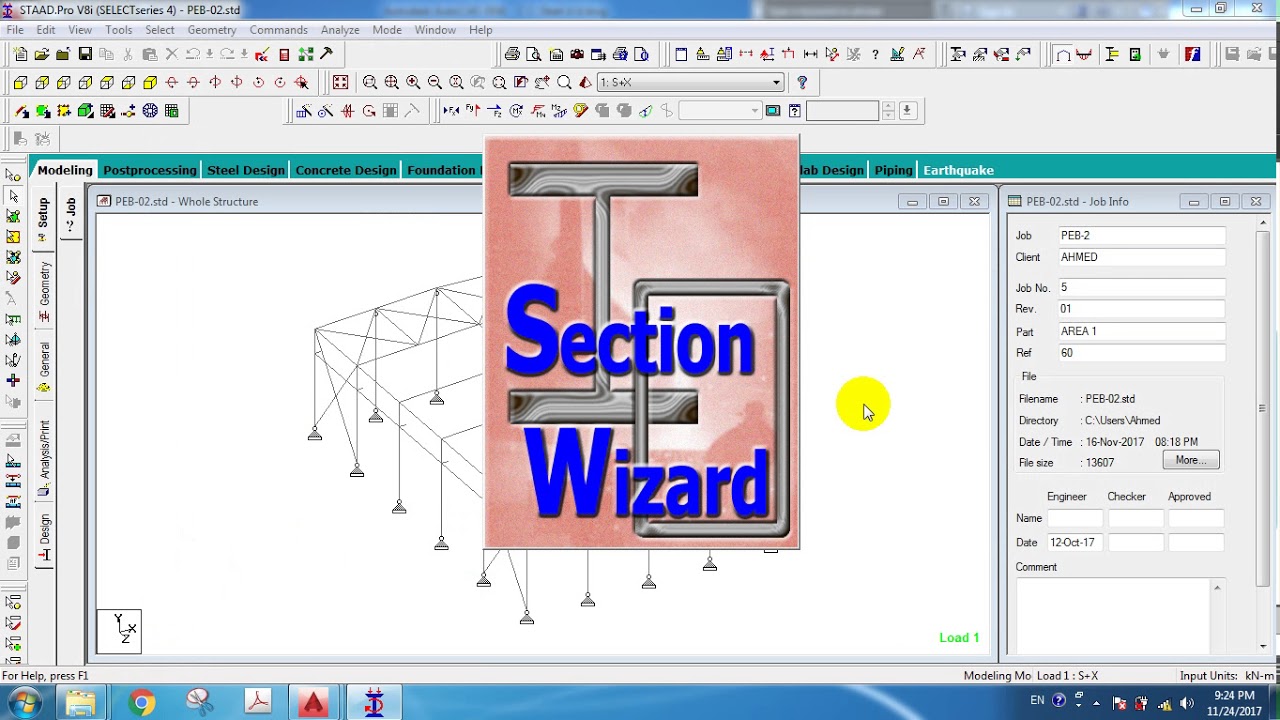Select the Geometry vertical page tab
This screenshot has height=720, width=1280.
tap(44, 291)
